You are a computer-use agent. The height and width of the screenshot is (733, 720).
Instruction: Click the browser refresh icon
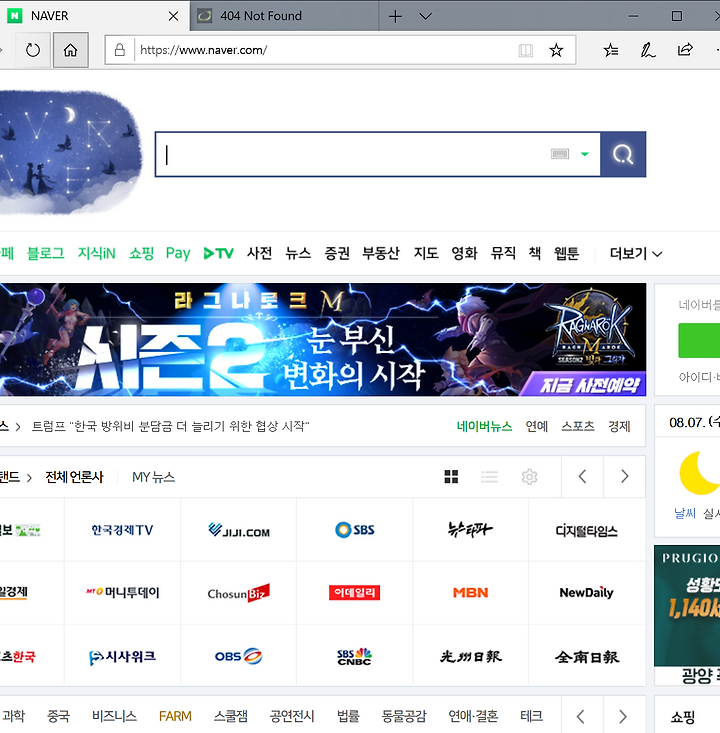(33, 50)
